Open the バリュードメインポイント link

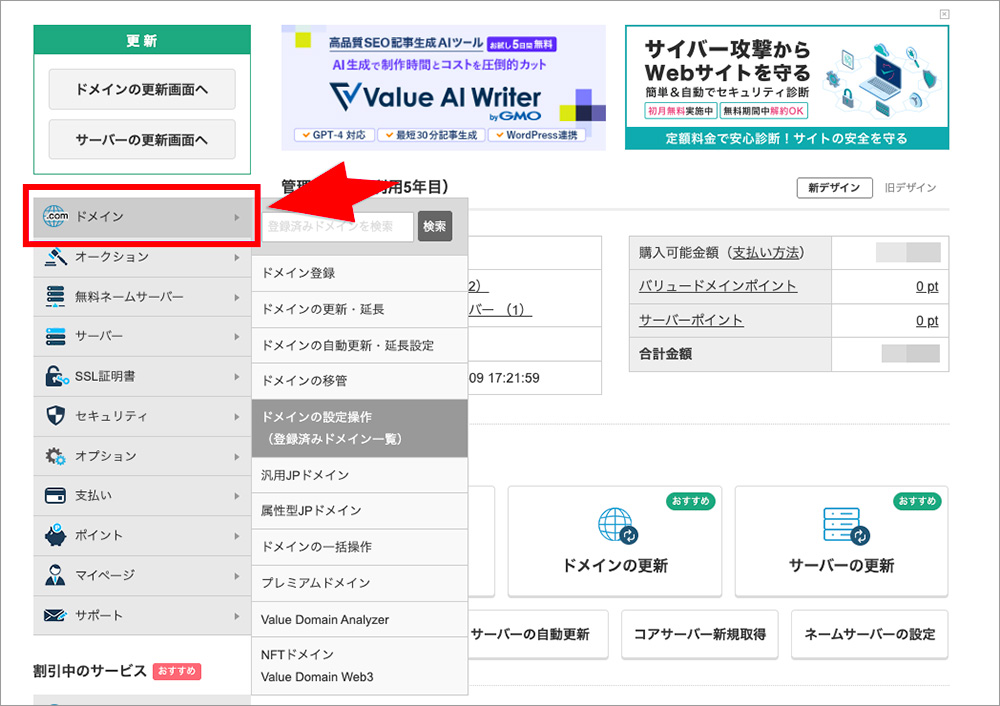pyautogui.click(x=718, y=286)
